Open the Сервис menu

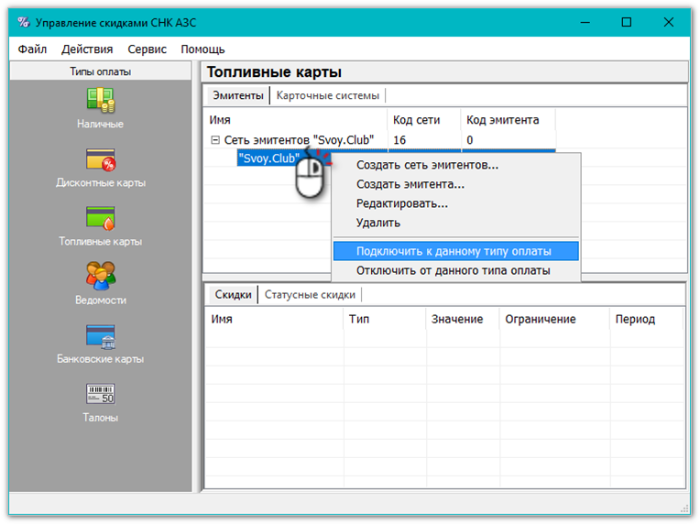tap(147, 49)
